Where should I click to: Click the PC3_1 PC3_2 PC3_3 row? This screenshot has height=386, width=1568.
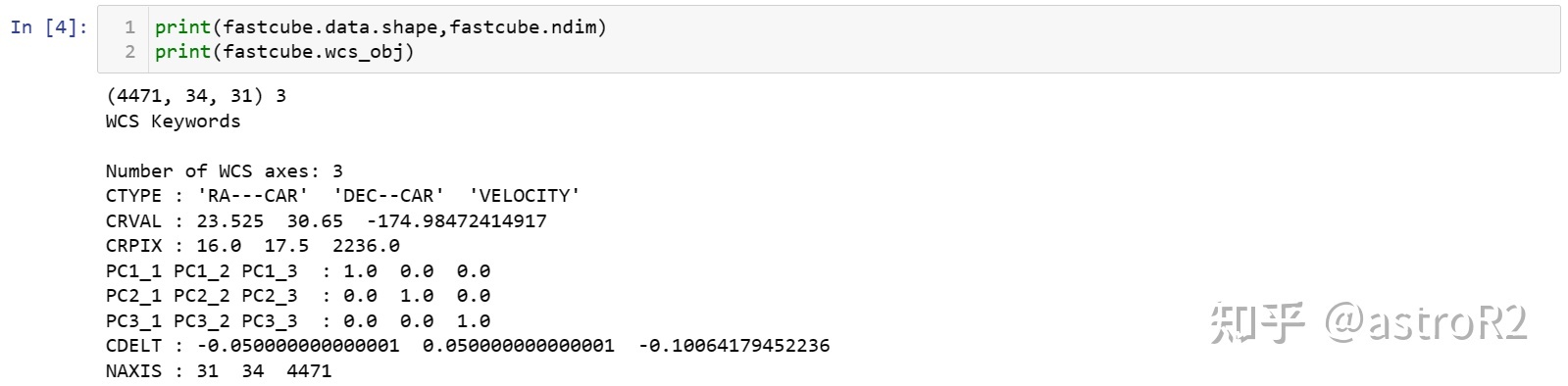pos(298,321)
